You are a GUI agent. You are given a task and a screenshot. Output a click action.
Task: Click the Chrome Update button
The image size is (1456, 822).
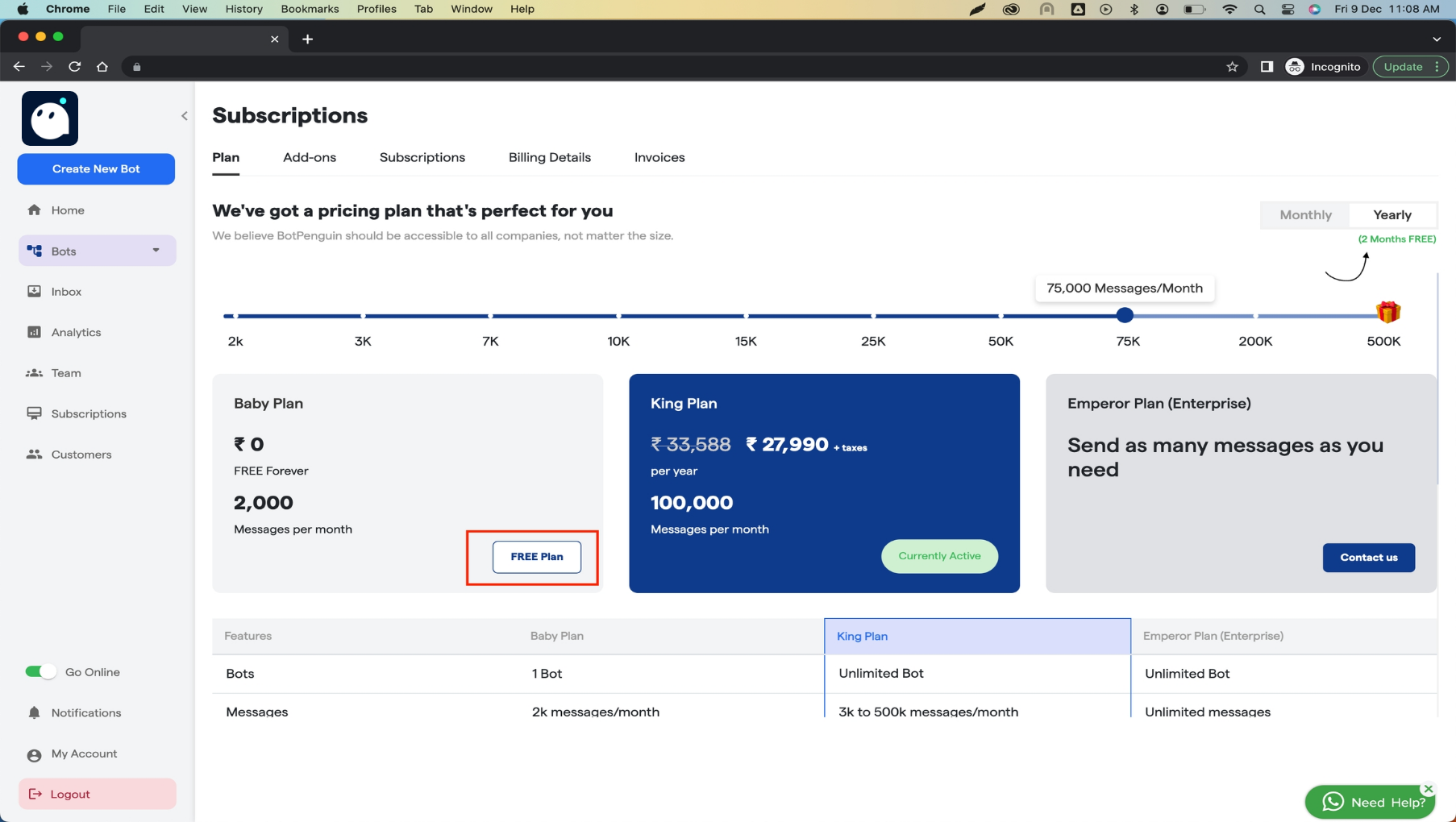tap(1411, 67)
